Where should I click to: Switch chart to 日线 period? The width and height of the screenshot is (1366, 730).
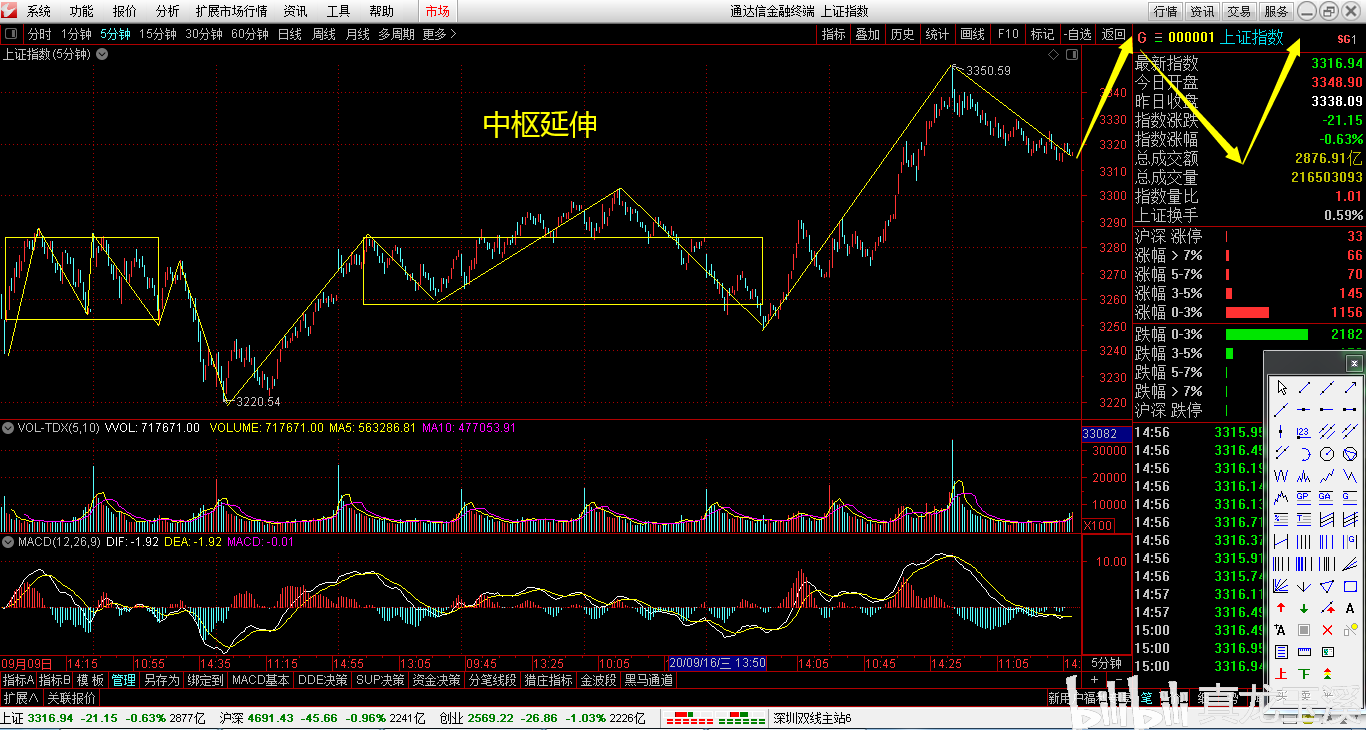[289, 34]
